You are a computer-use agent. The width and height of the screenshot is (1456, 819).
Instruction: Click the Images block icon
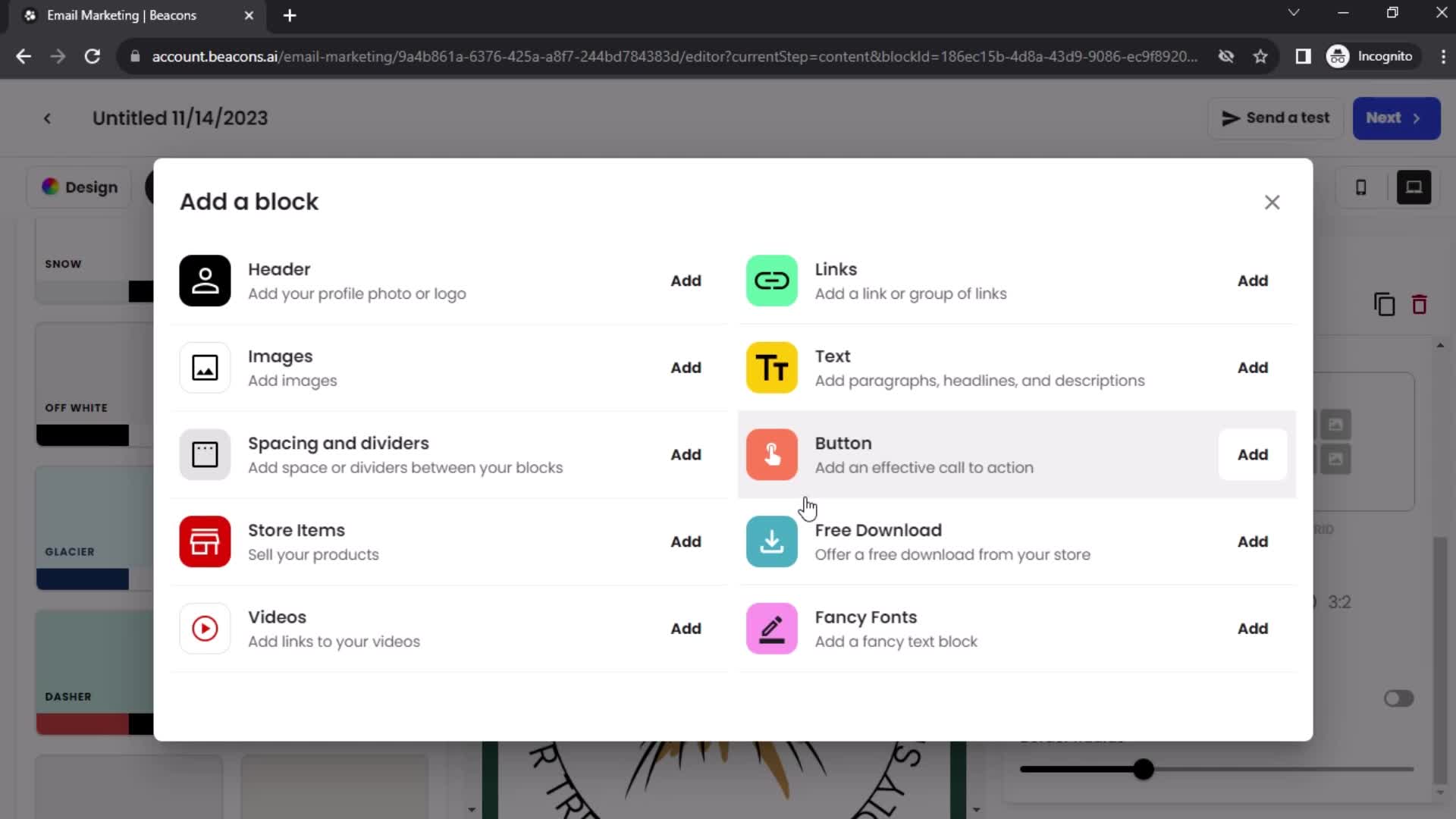coord(204,367)
